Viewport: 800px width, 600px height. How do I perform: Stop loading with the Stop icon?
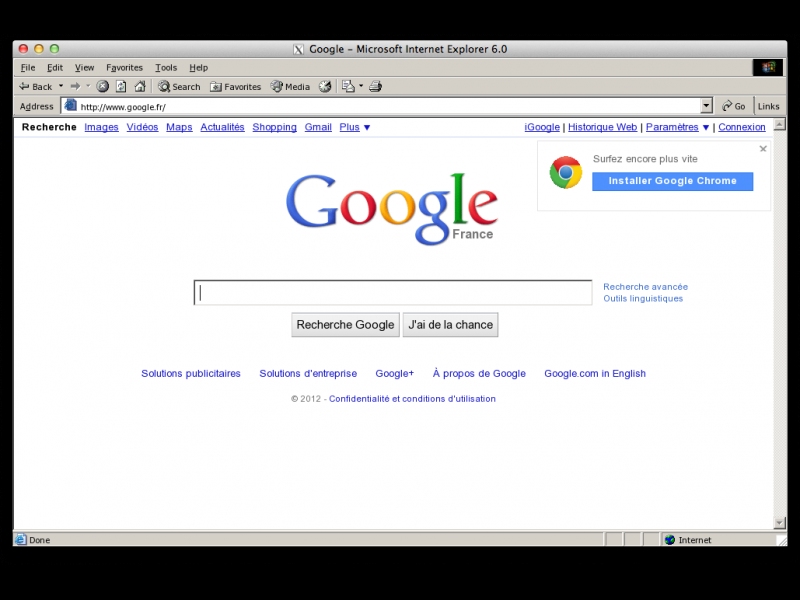tap(103, 87)
